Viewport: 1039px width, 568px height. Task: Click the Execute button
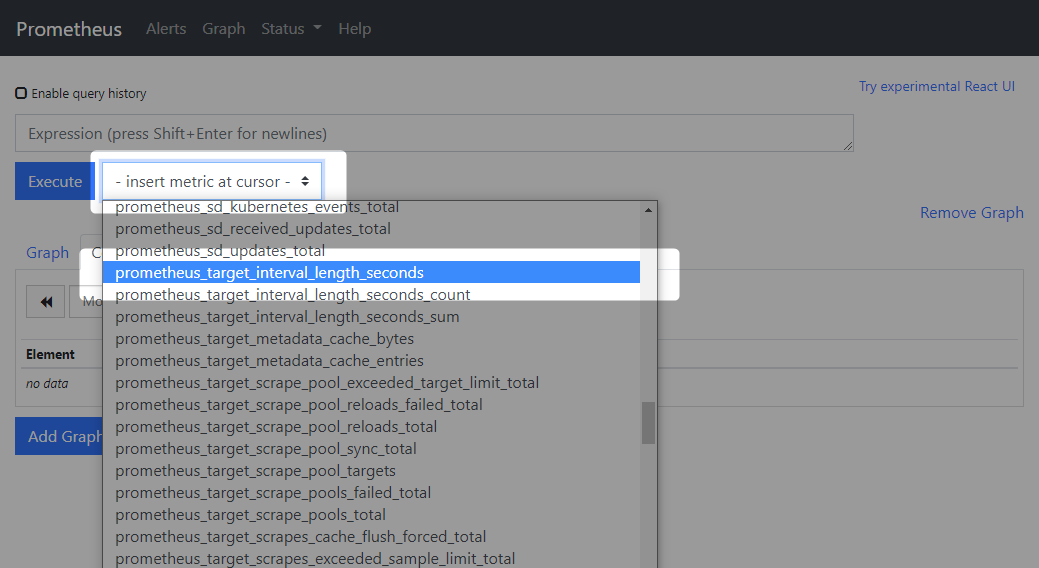55,181
